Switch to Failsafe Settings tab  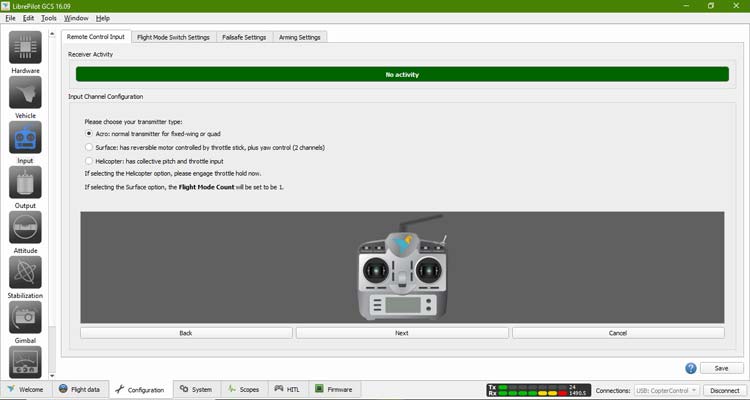[x=244, y=37]
